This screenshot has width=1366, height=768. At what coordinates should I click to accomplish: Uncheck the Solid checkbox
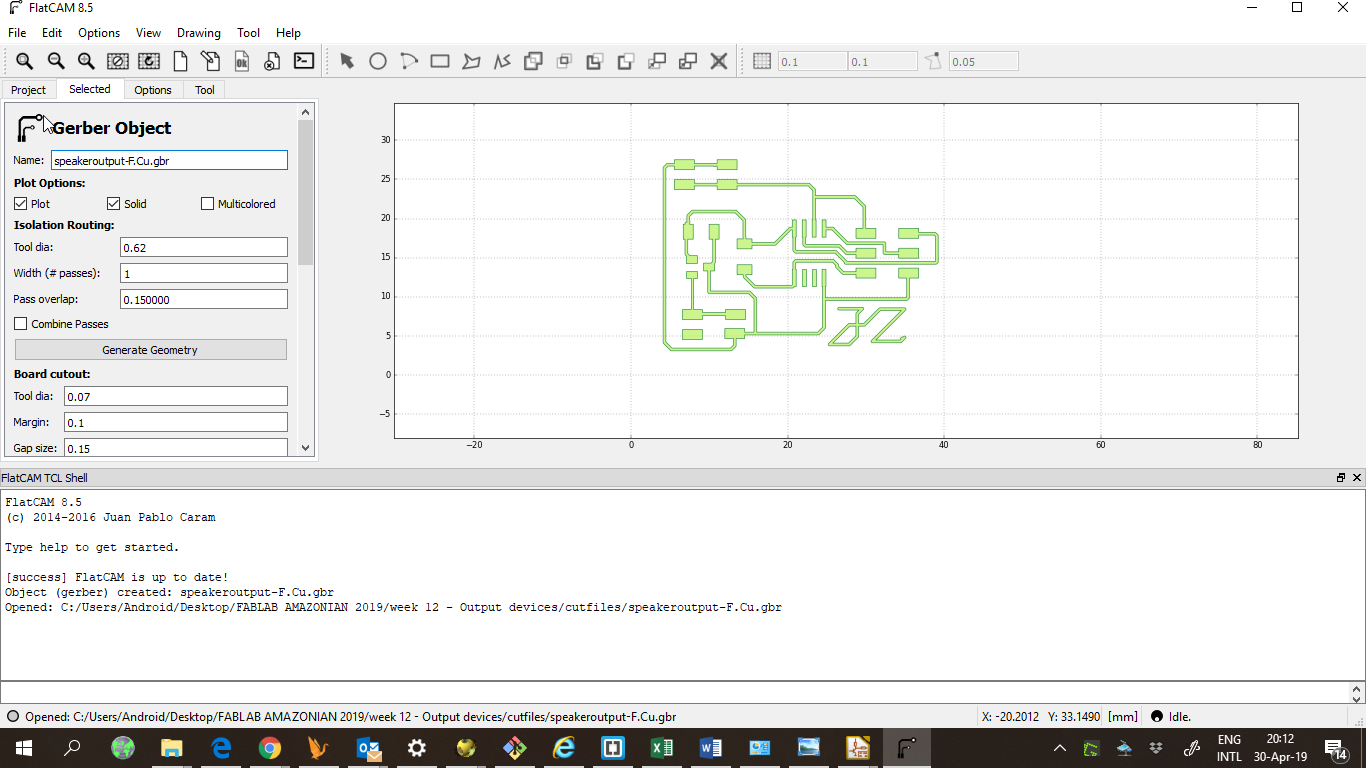click(x=114, y=204)
